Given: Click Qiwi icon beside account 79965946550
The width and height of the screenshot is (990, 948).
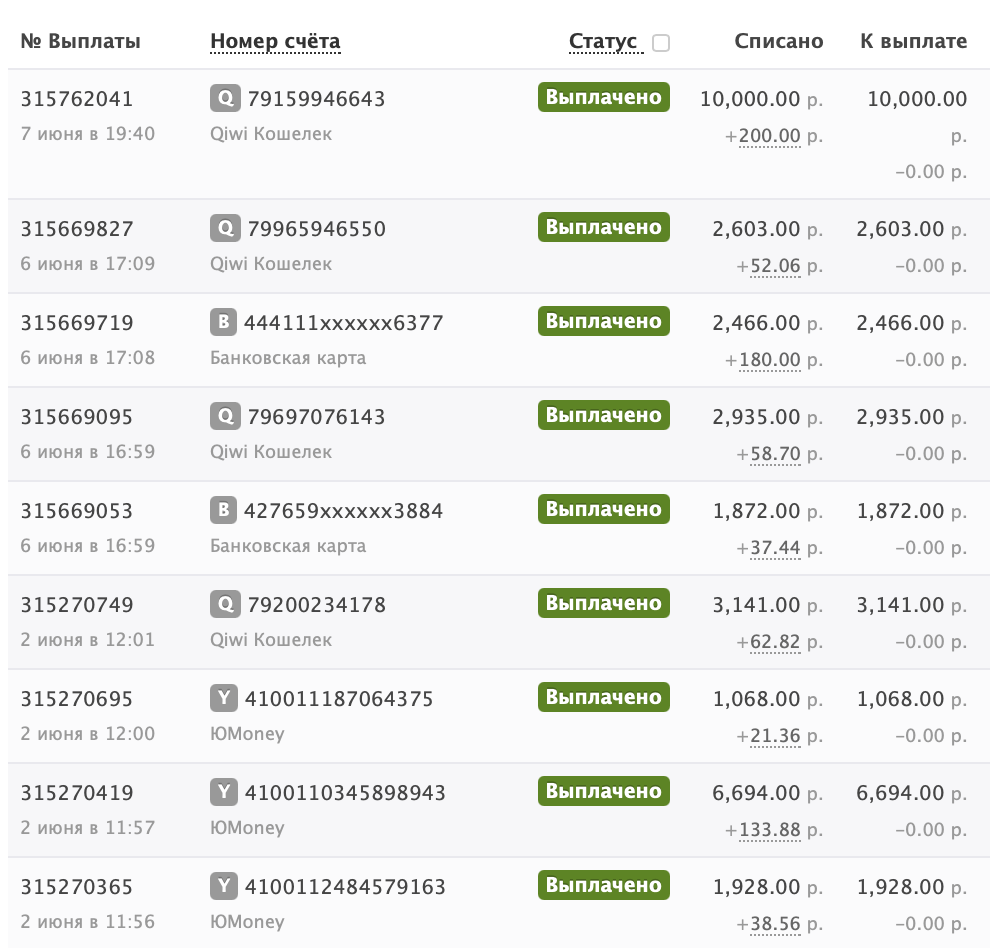Looking at the screenshot, I should [x=225, y=228].
